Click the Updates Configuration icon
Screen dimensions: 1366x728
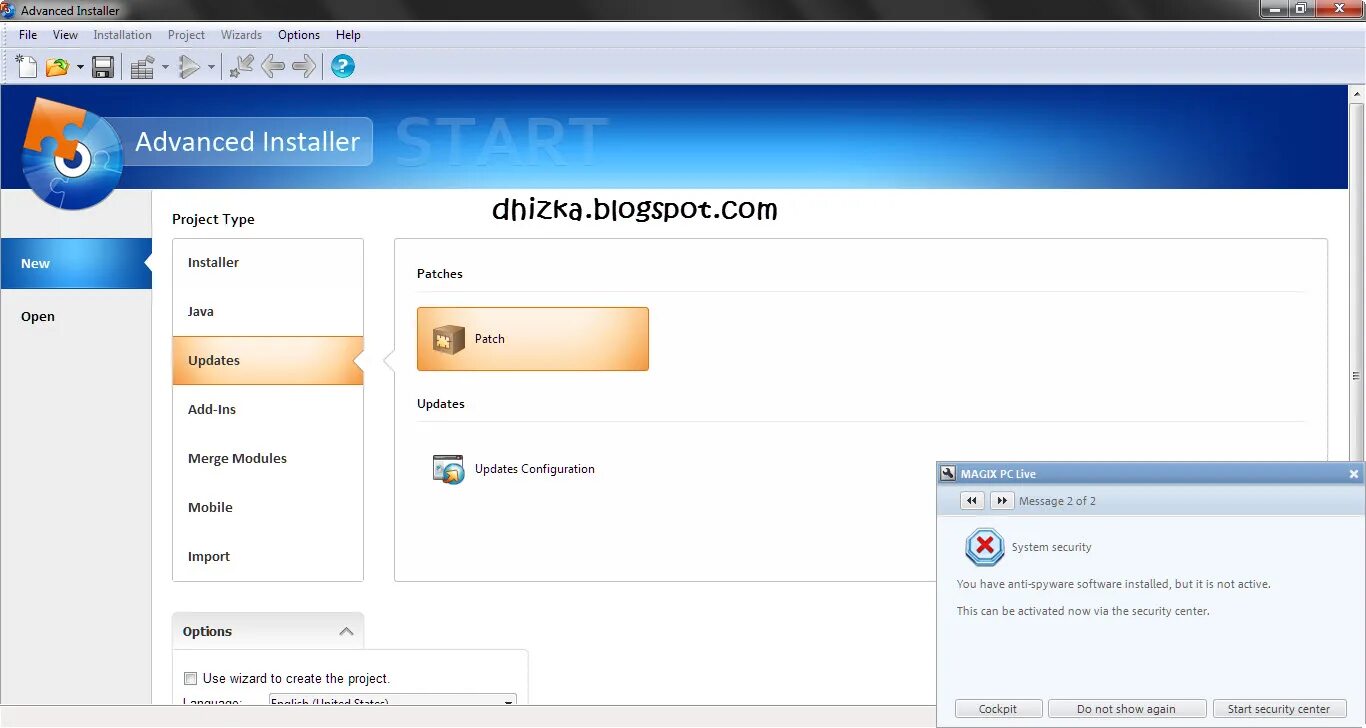[449, 469]
